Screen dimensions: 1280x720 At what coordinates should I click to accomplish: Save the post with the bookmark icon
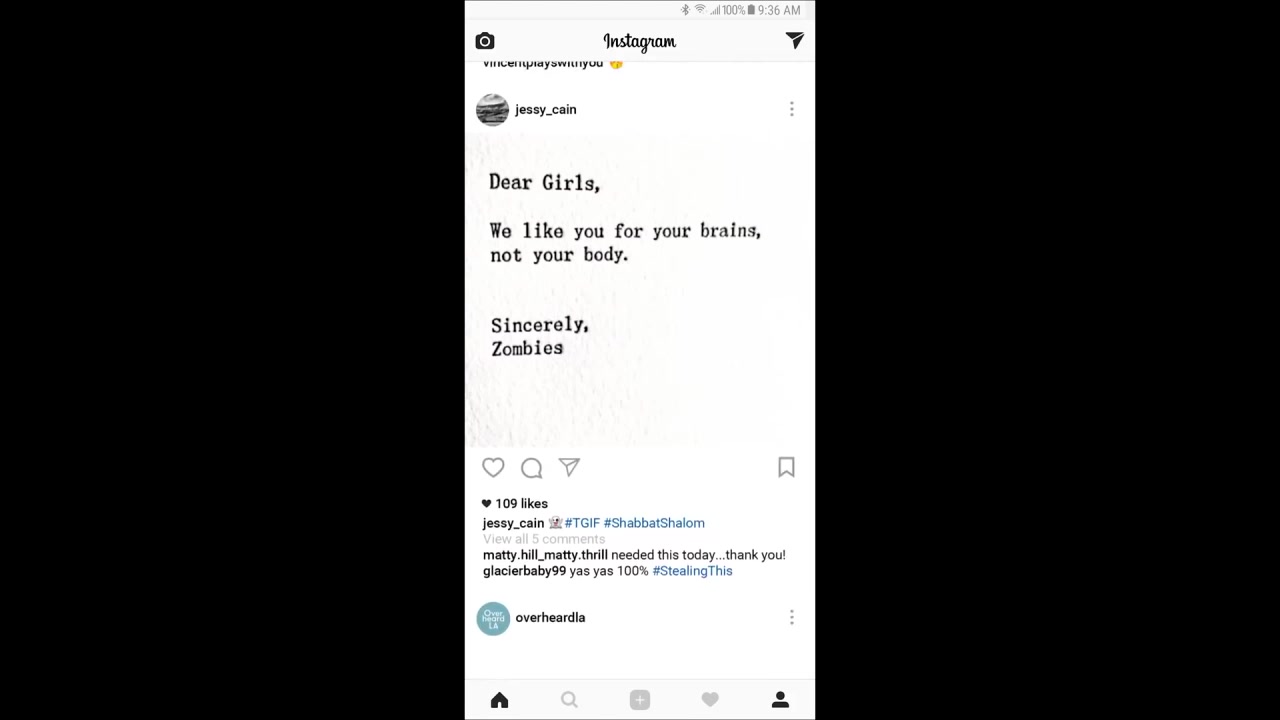point(786,467)
